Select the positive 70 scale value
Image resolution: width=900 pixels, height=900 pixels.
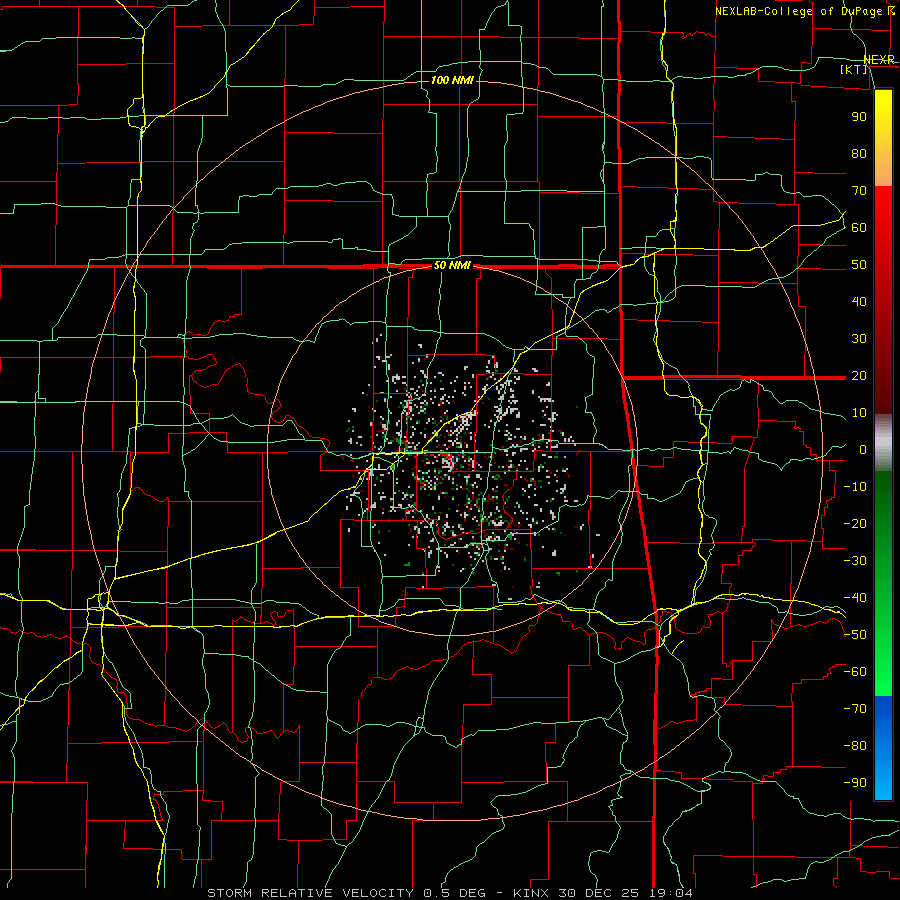pos(859,191)
